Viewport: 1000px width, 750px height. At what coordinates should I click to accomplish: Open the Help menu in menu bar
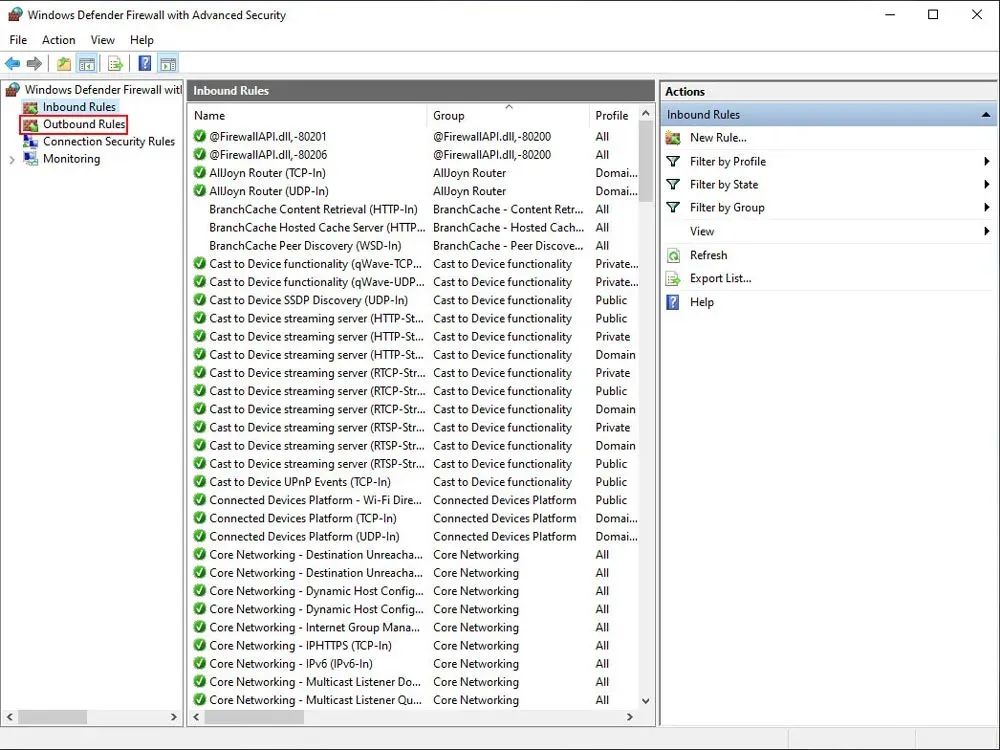[142, 40]
